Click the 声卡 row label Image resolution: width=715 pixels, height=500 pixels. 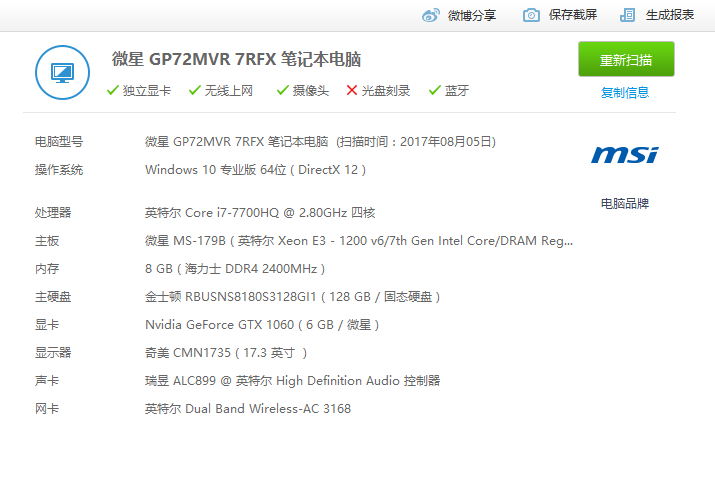pos(47,381)
